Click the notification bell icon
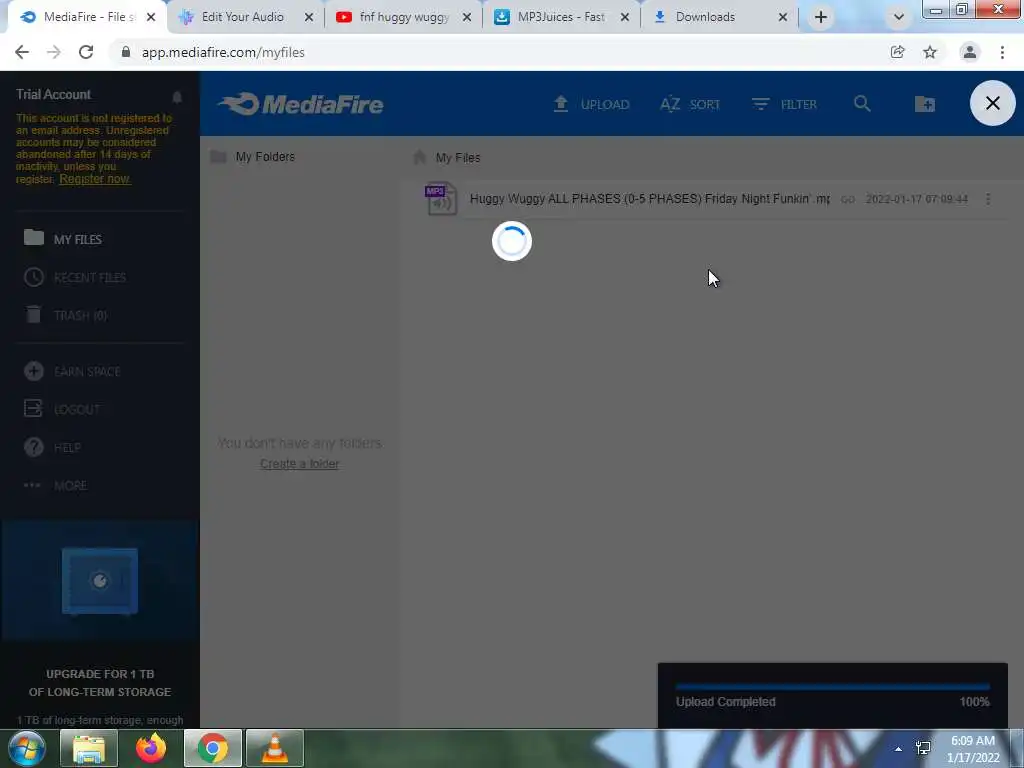This screenshot has width=1024, height=768. (x=177, y=97)
